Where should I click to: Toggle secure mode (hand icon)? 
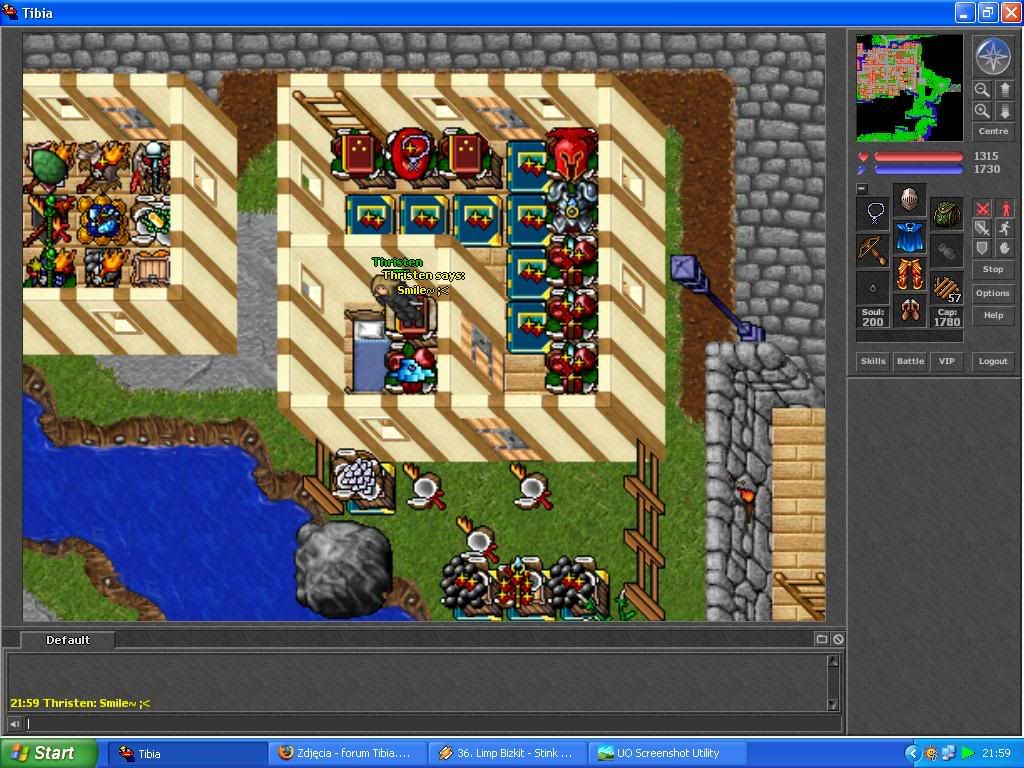coord(1004,248)
